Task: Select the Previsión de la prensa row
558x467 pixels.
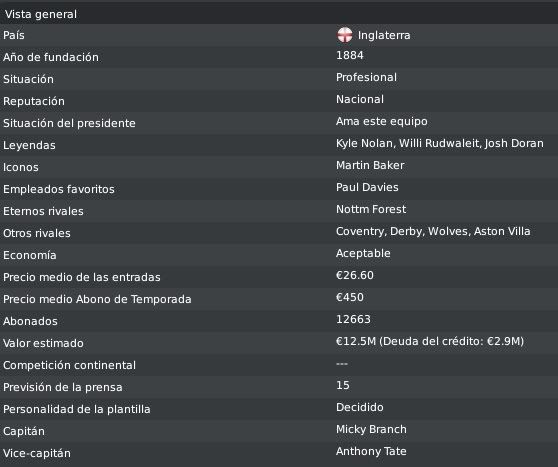Action: 279,387
